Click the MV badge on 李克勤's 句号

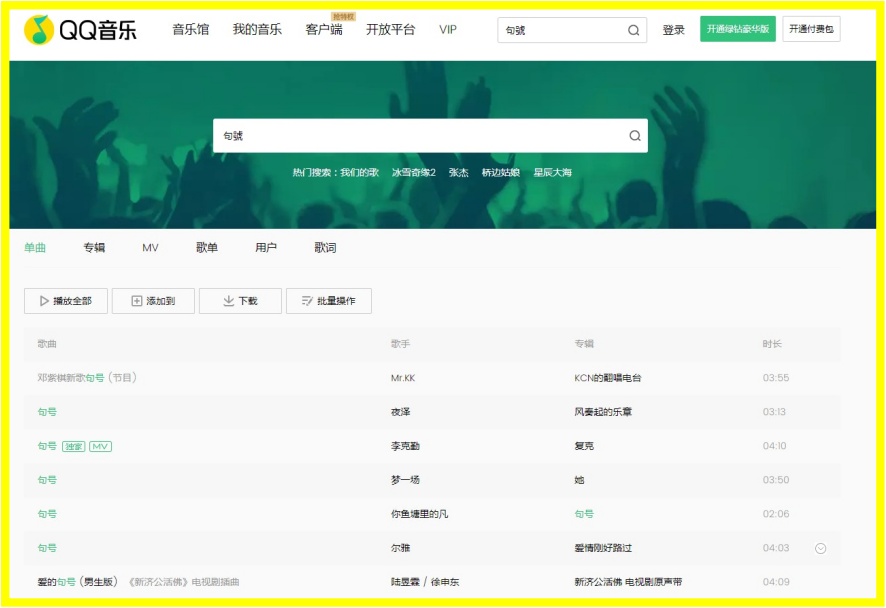[100, 446]
